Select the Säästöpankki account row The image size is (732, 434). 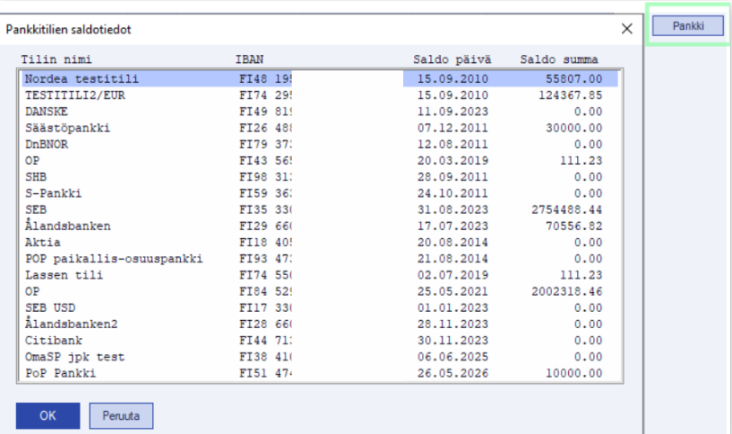[320, 128]
